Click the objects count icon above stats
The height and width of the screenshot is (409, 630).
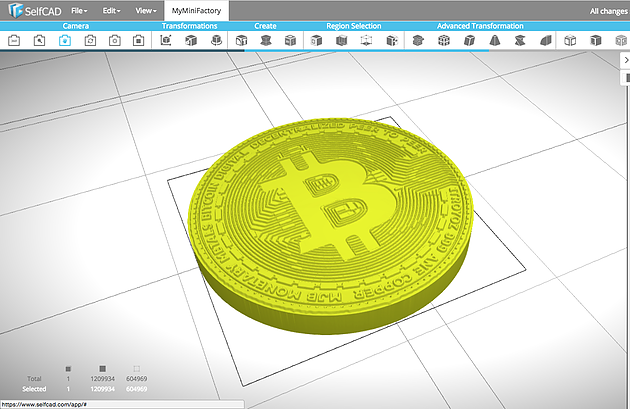coord(68,369)
